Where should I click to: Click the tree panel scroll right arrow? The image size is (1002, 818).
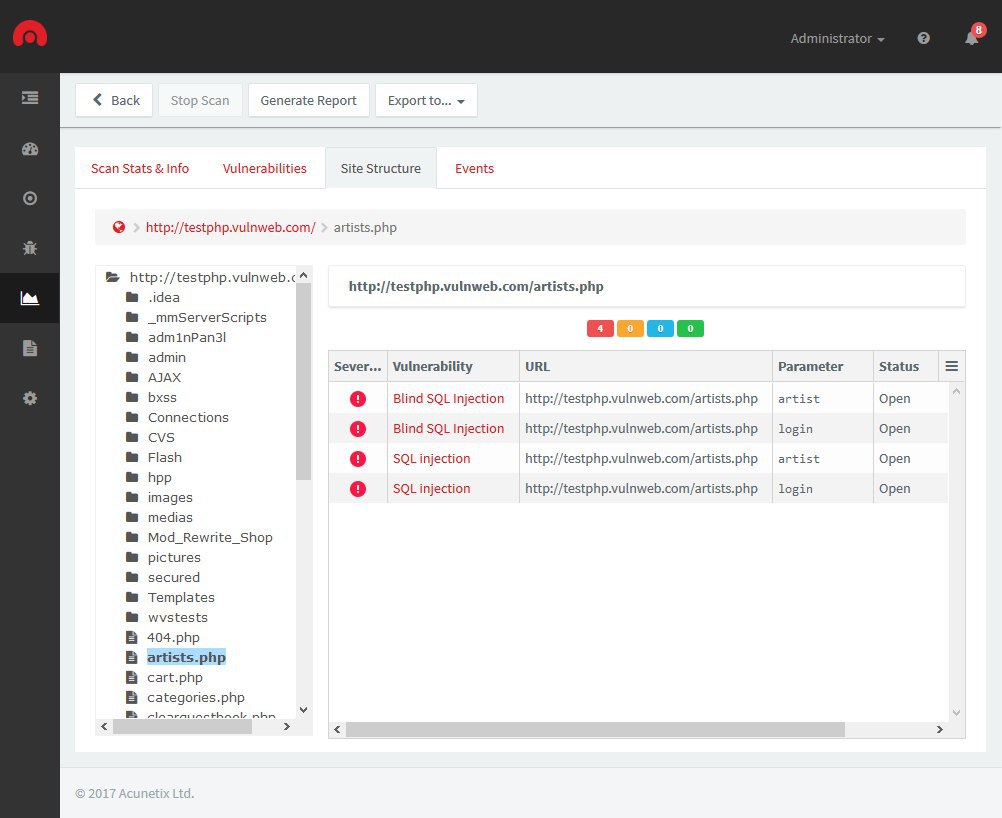click(287, 727)
